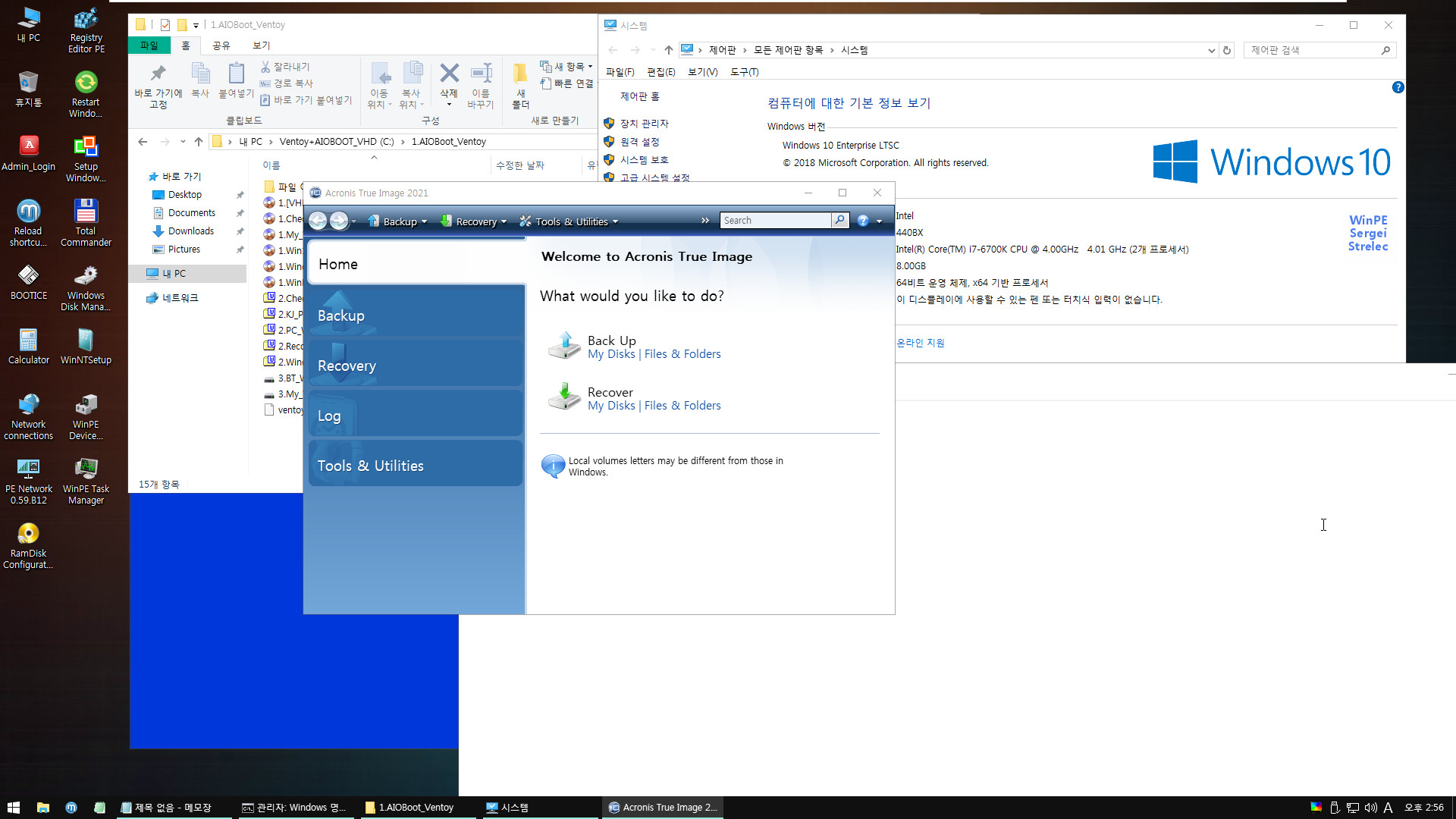Click refresh button in System address bar
This screenshot has width=1456, height=819.
point(1227,50)
